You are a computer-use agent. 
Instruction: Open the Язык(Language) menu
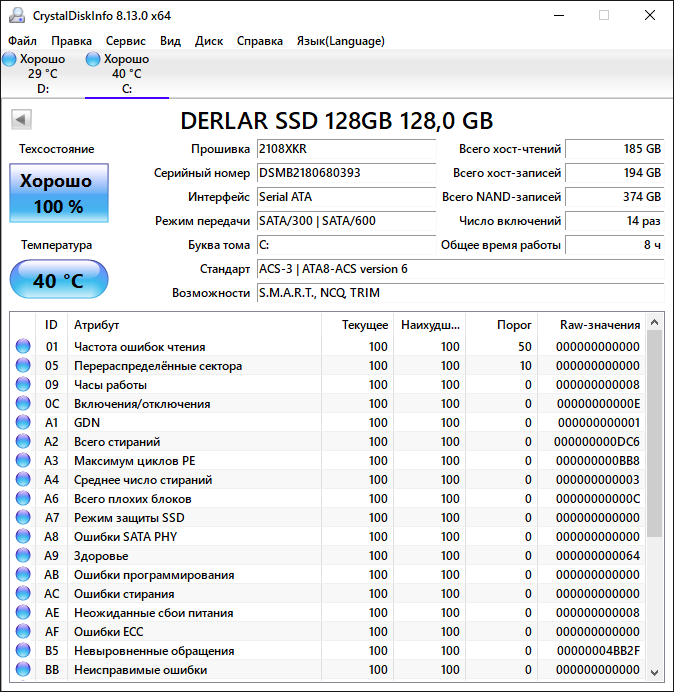(340, 41)
